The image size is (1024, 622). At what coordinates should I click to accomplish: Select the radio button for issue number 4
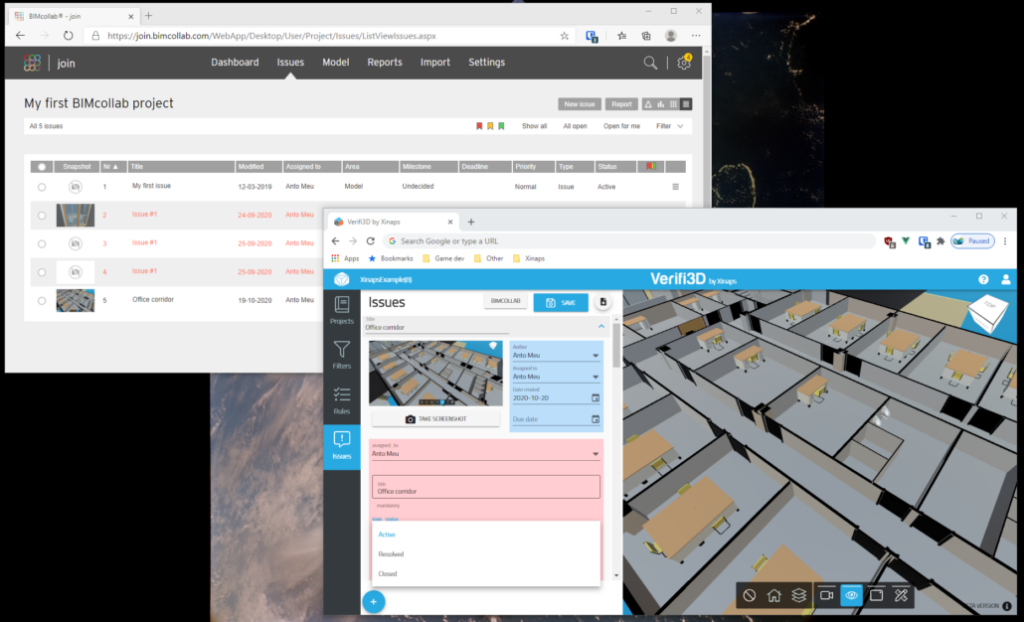(42, 272)
